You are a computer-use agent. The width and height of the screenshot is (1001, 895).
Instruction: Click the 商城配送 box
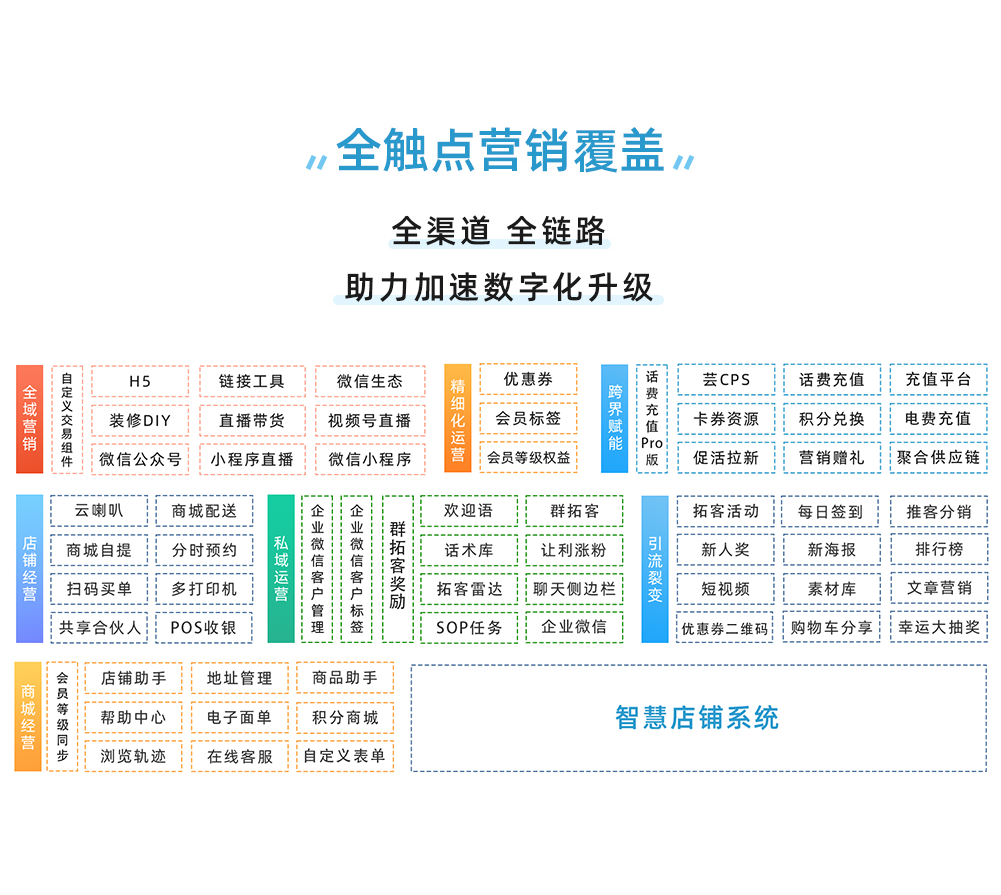(x=204, y=511)
